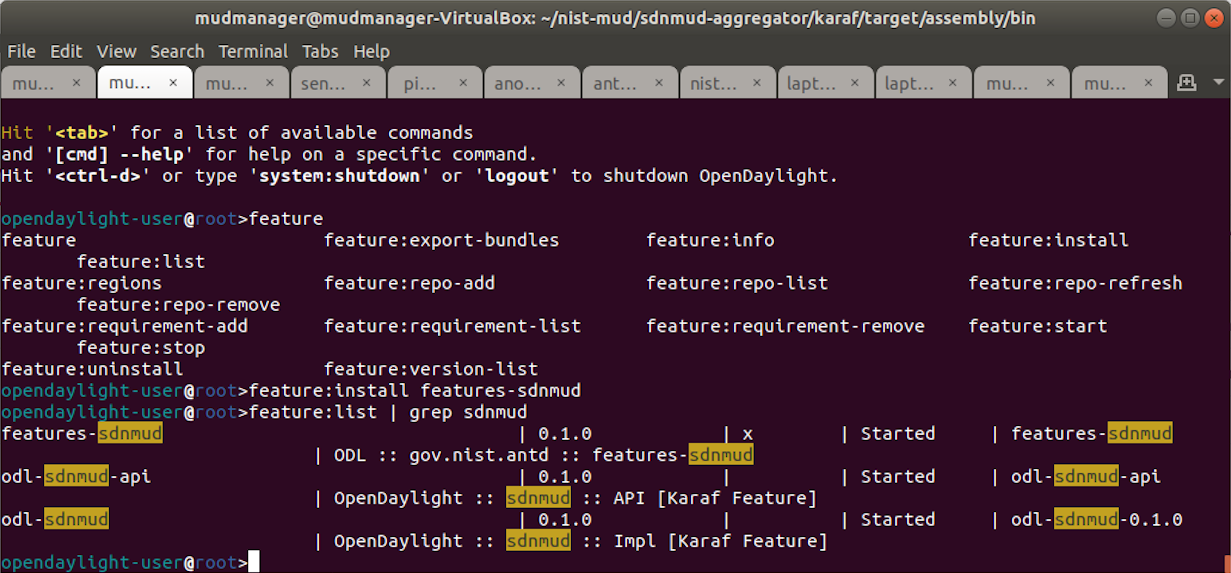
Task: Switch to the sen... tab
Action: 338,84
